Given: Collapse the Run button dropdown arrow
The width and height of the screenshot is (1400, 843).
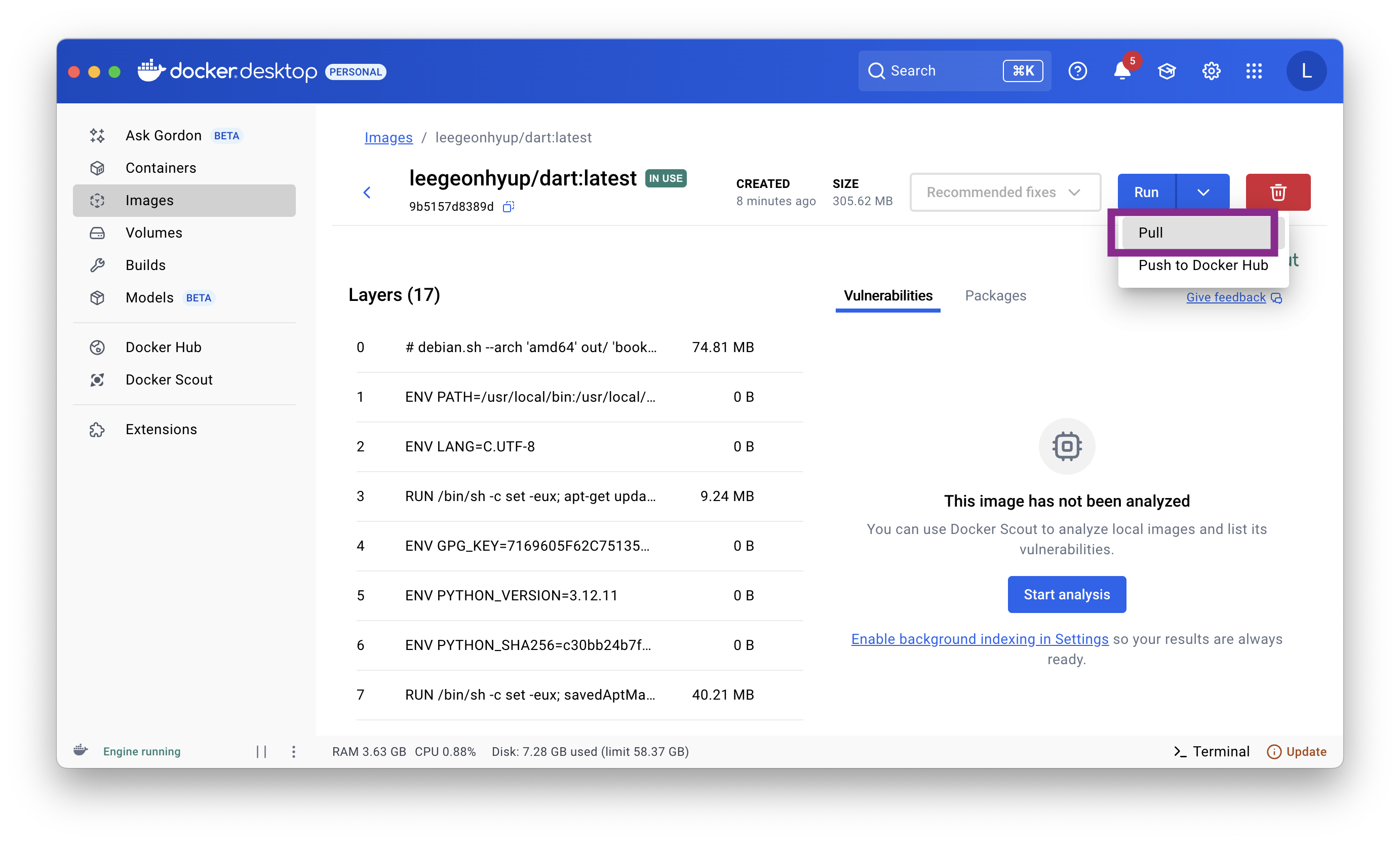Looking at the screenshot, I should (1203, 192).
